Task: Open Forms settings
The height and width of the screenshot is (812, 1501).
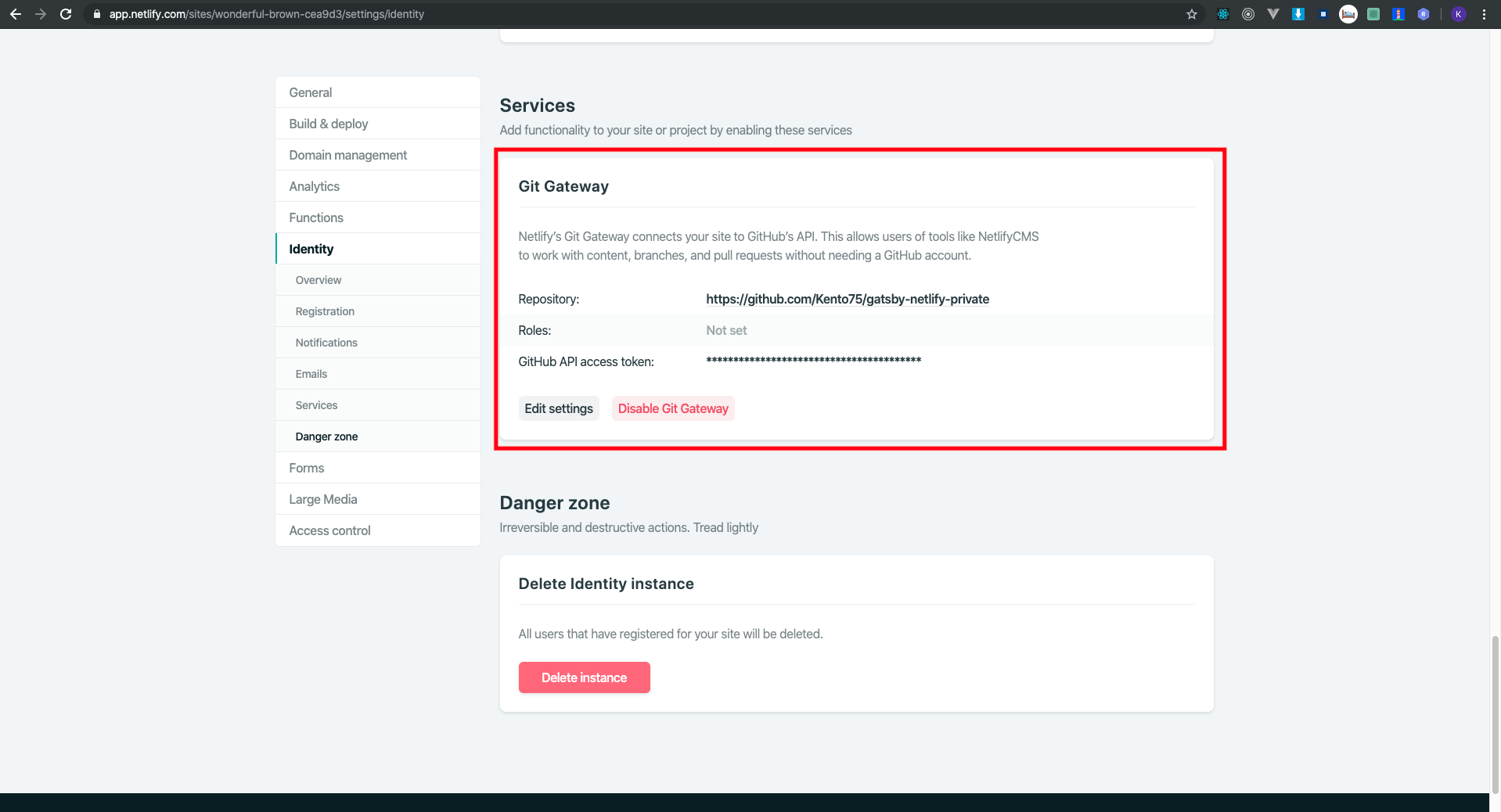Action: tap(378, 468)
